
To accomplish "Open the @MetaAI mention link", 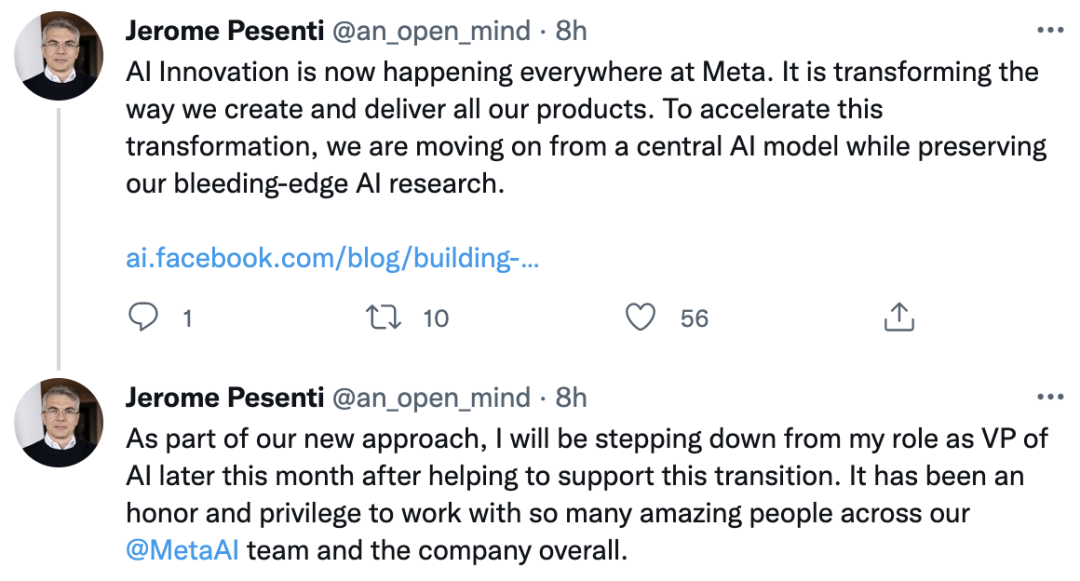I will click(182, 551).
